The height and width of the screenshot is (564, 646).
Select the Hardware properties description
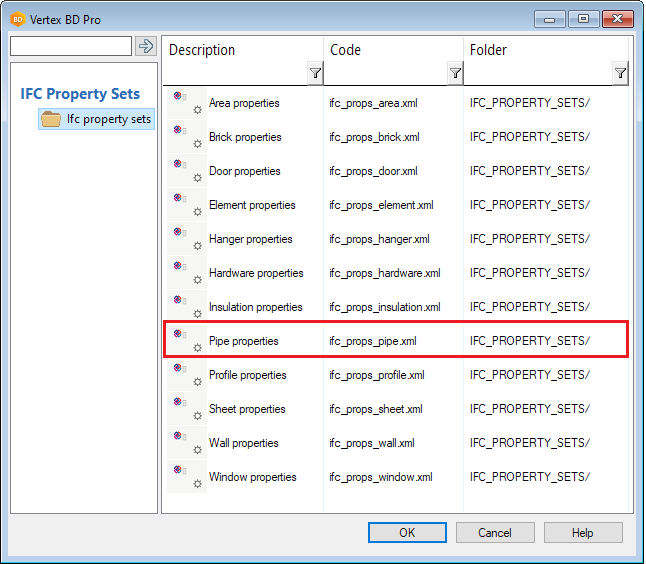[256, 273]
